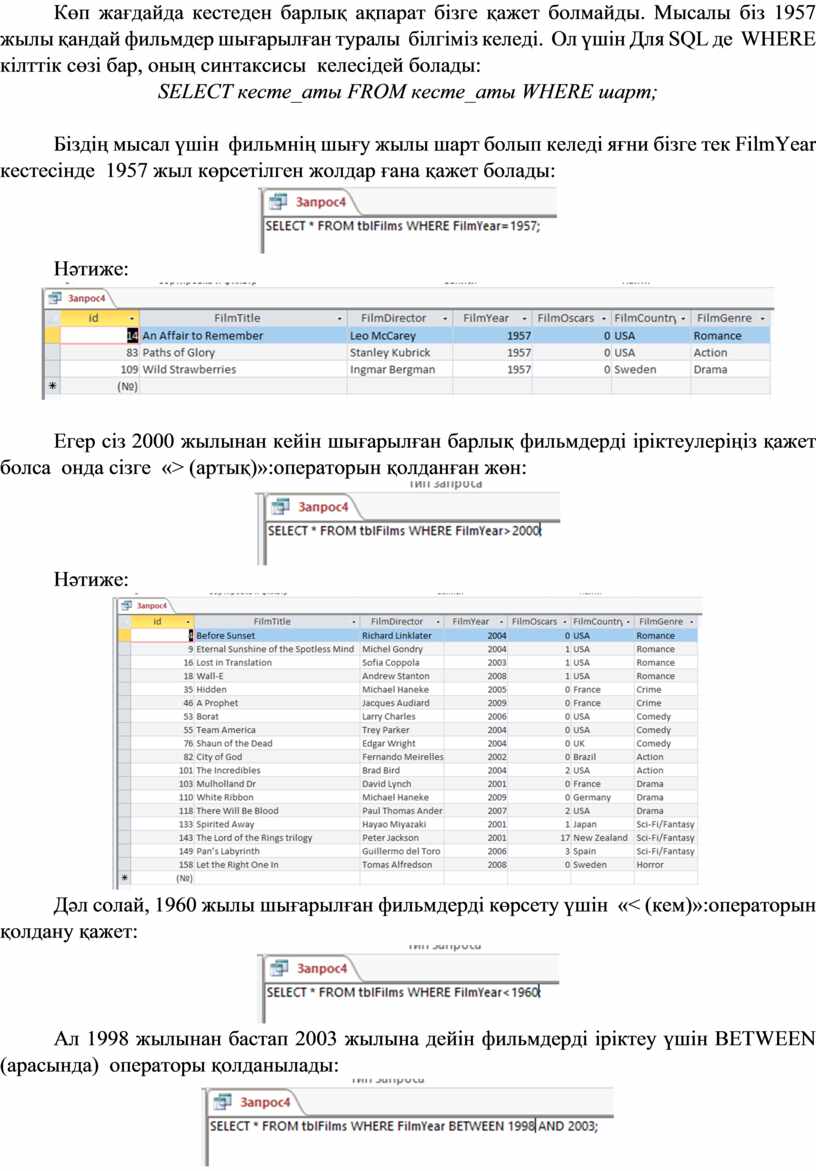
Task: Click the 'David Lynch' director cell
Action: [x=402, y=784]
